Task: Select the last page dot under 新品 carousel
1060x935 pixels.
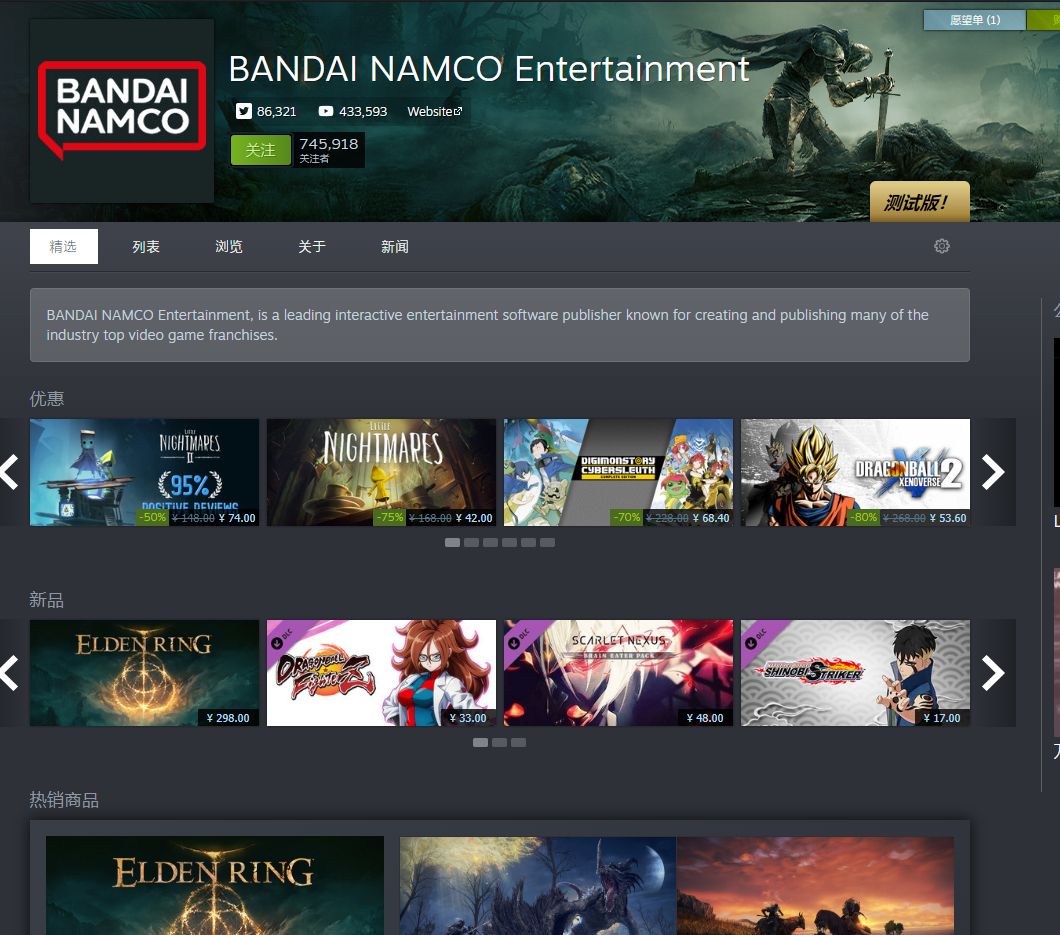Action: (519, 742)
